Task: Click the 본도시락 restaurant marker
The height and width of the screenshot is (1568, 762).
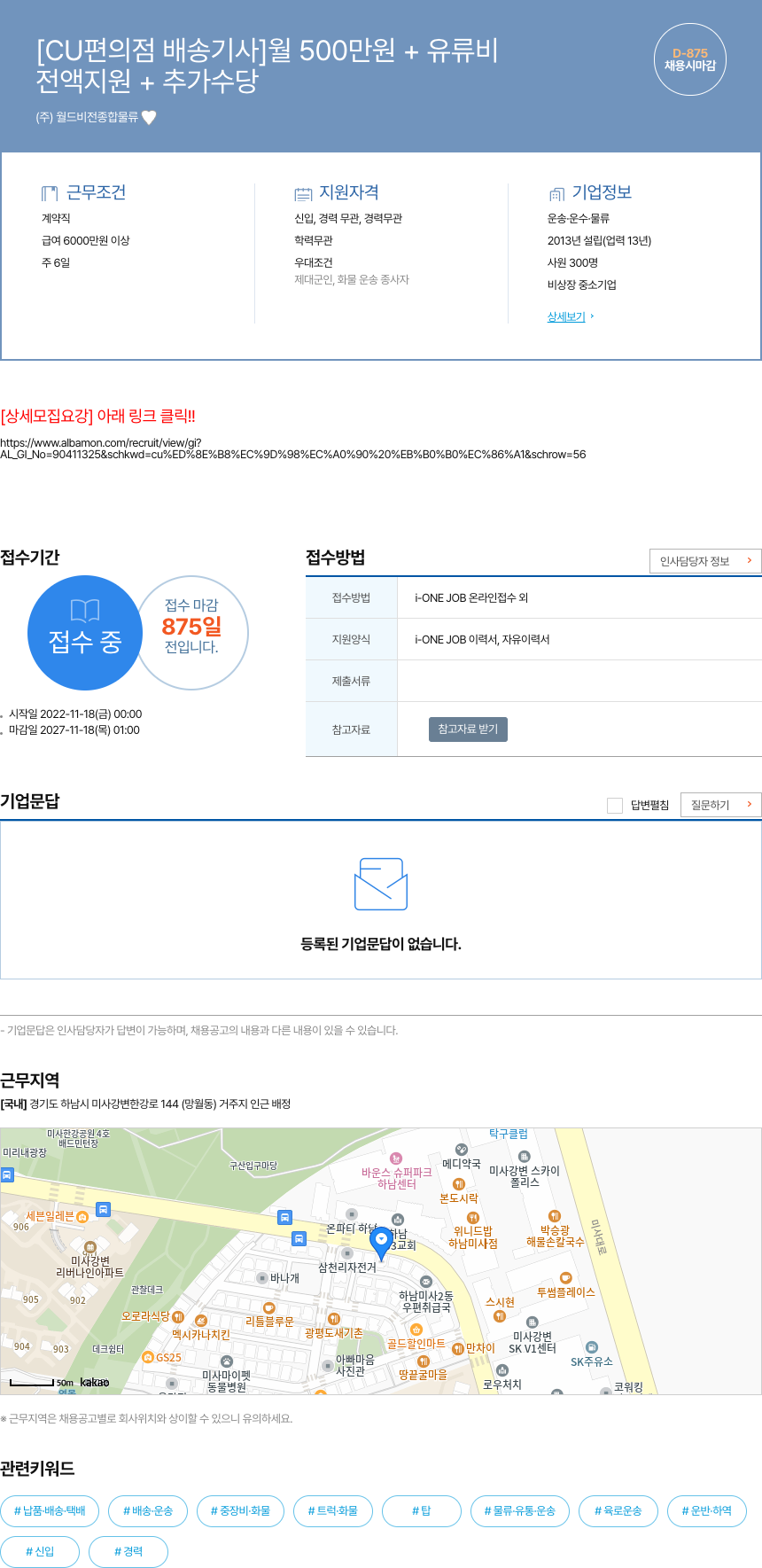Action: pos(459,1184)
